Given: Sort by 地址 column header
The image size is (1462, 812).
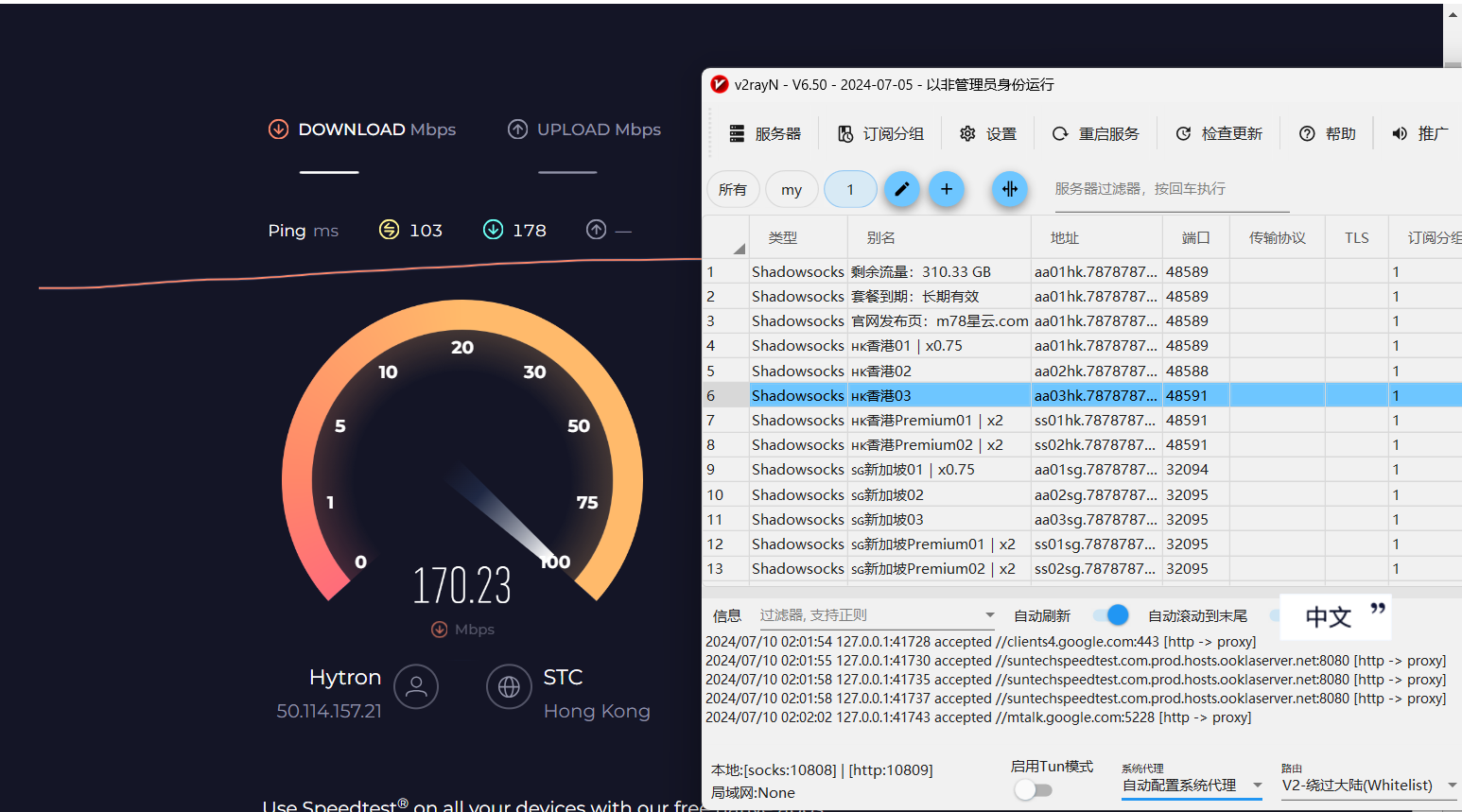Looking at the screenshot, I should click(x=1096, y=237).
